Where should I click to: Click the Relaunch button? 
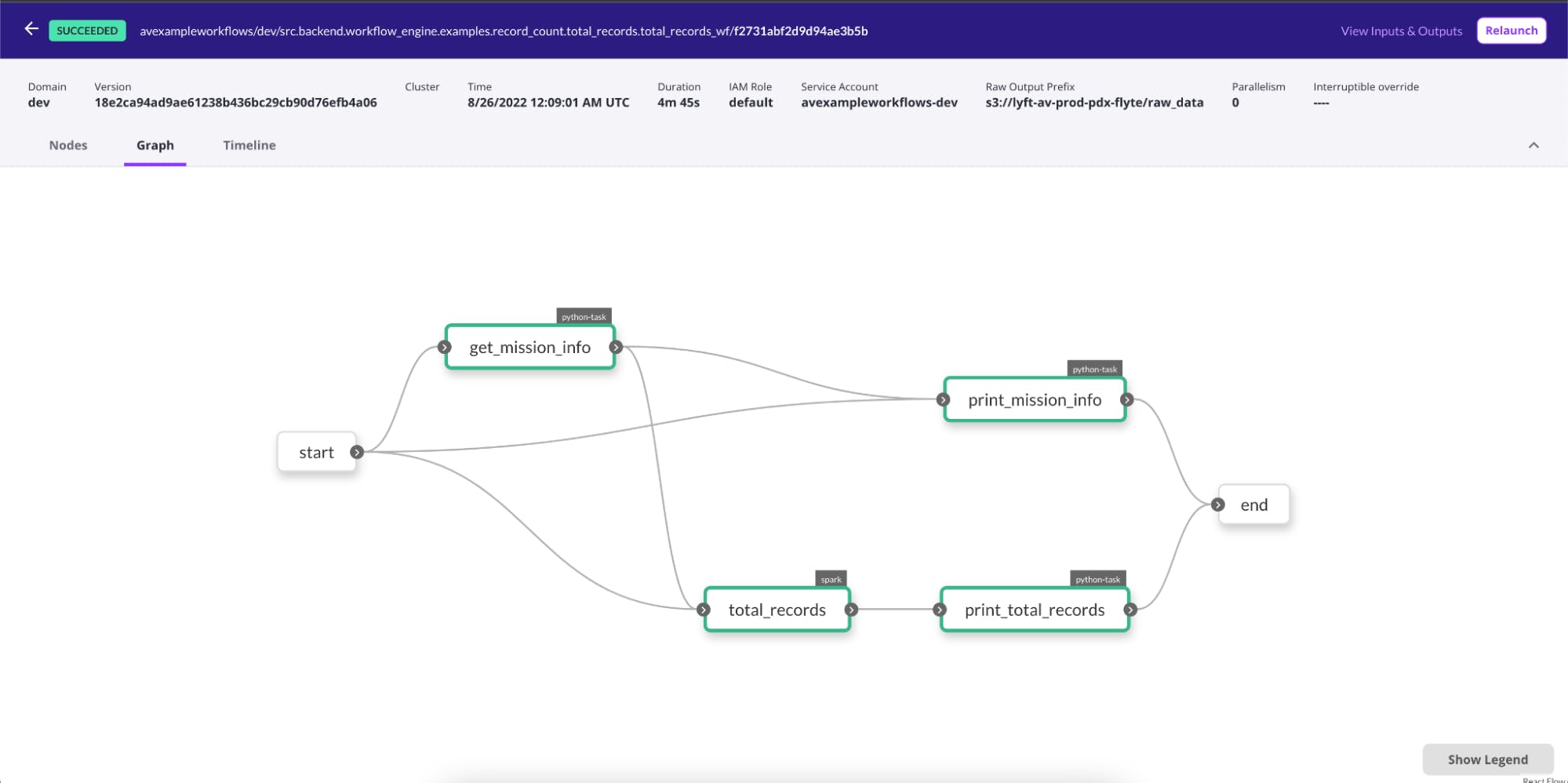point(1511,30)
